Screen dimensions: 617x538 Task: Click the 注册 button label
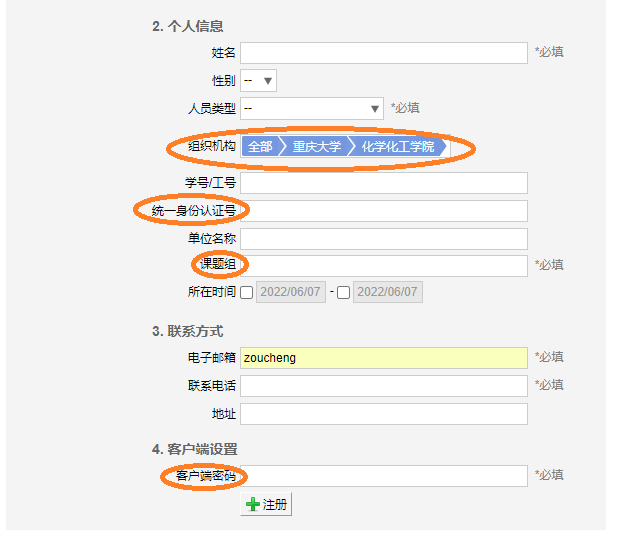click(x=275, y=504)
